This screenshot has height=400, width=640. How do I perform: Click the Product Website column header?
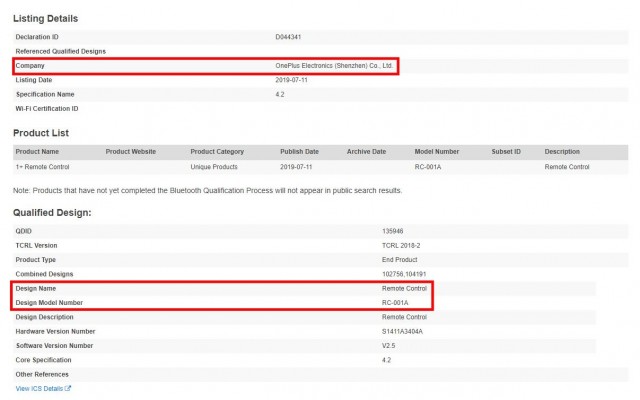130,151
